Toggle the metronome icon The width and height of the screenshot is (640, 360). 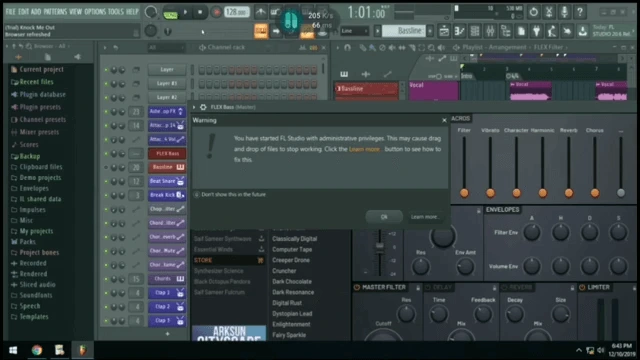(260, 12)
